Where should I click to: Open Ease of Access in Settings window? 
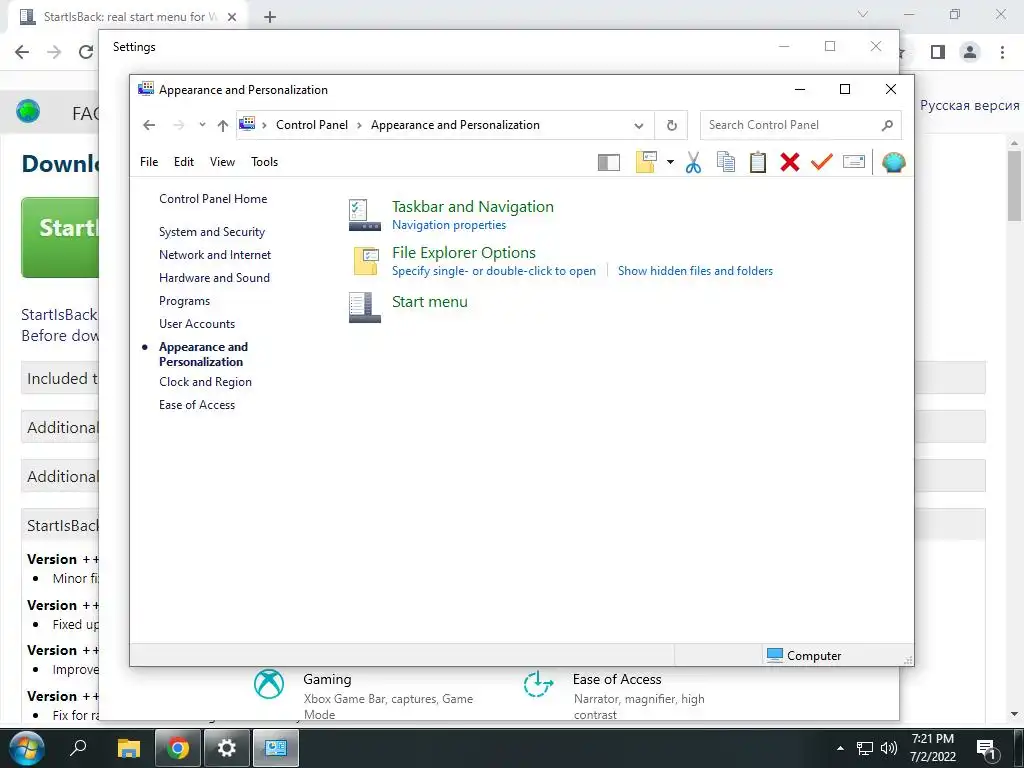pyautogui.click(x=616, y=679)
